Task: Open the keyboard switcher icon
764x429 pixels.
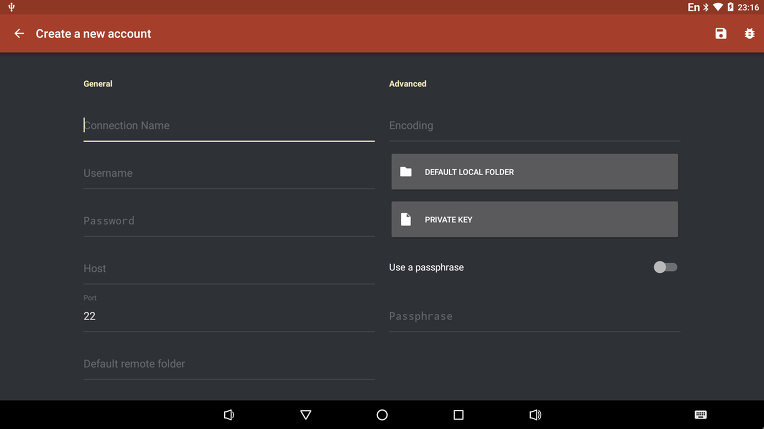Action: [700, 415]
